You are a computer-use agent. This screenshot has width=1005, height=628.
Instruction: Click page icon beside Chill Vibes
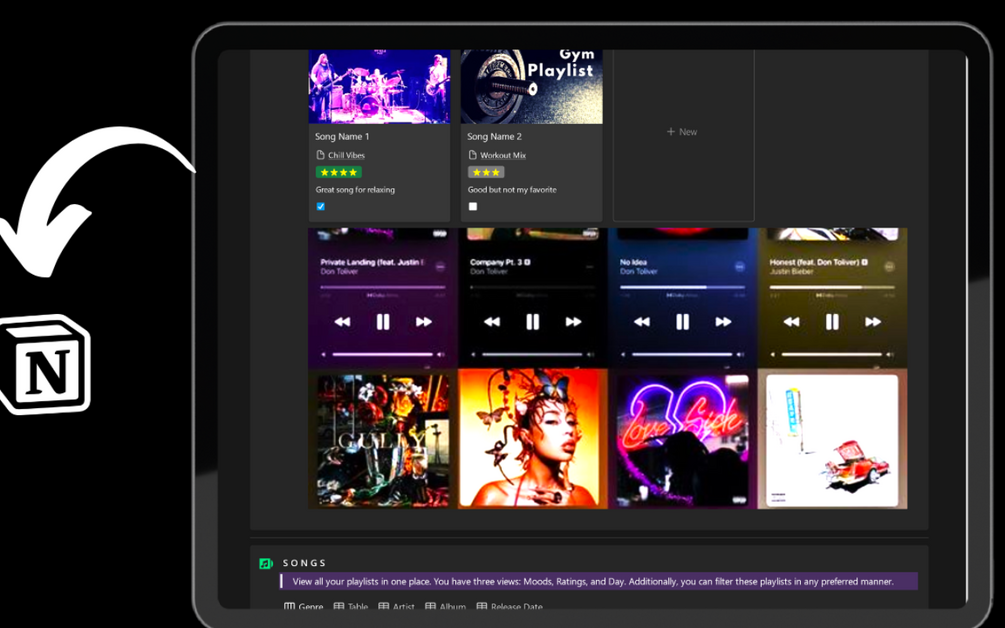pos(320,155)
